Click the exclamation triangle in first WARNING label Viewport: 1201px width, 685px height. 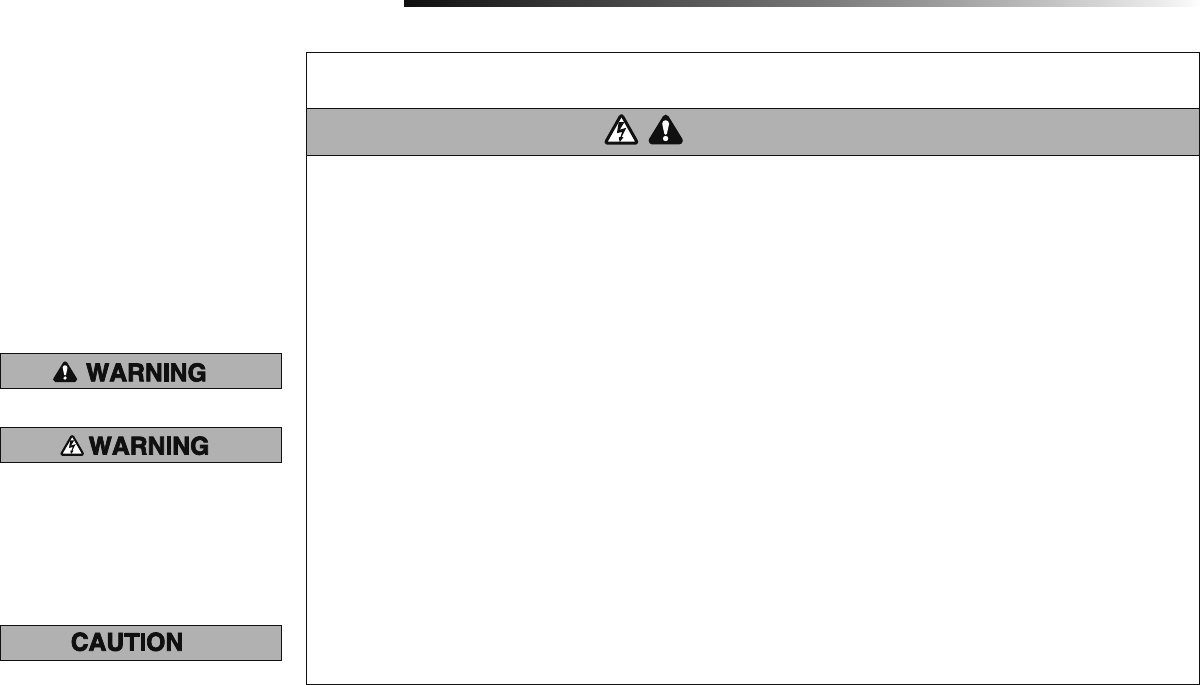pyautogui.click(x=66, y=372)
